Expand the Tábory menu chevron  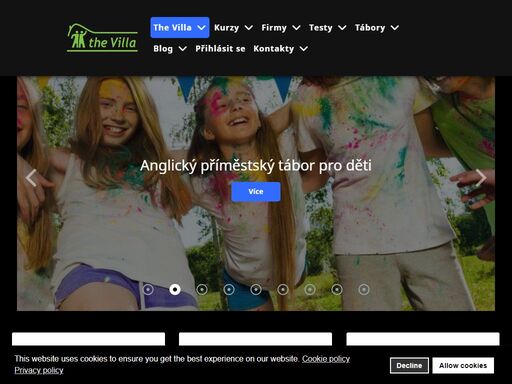395,28
